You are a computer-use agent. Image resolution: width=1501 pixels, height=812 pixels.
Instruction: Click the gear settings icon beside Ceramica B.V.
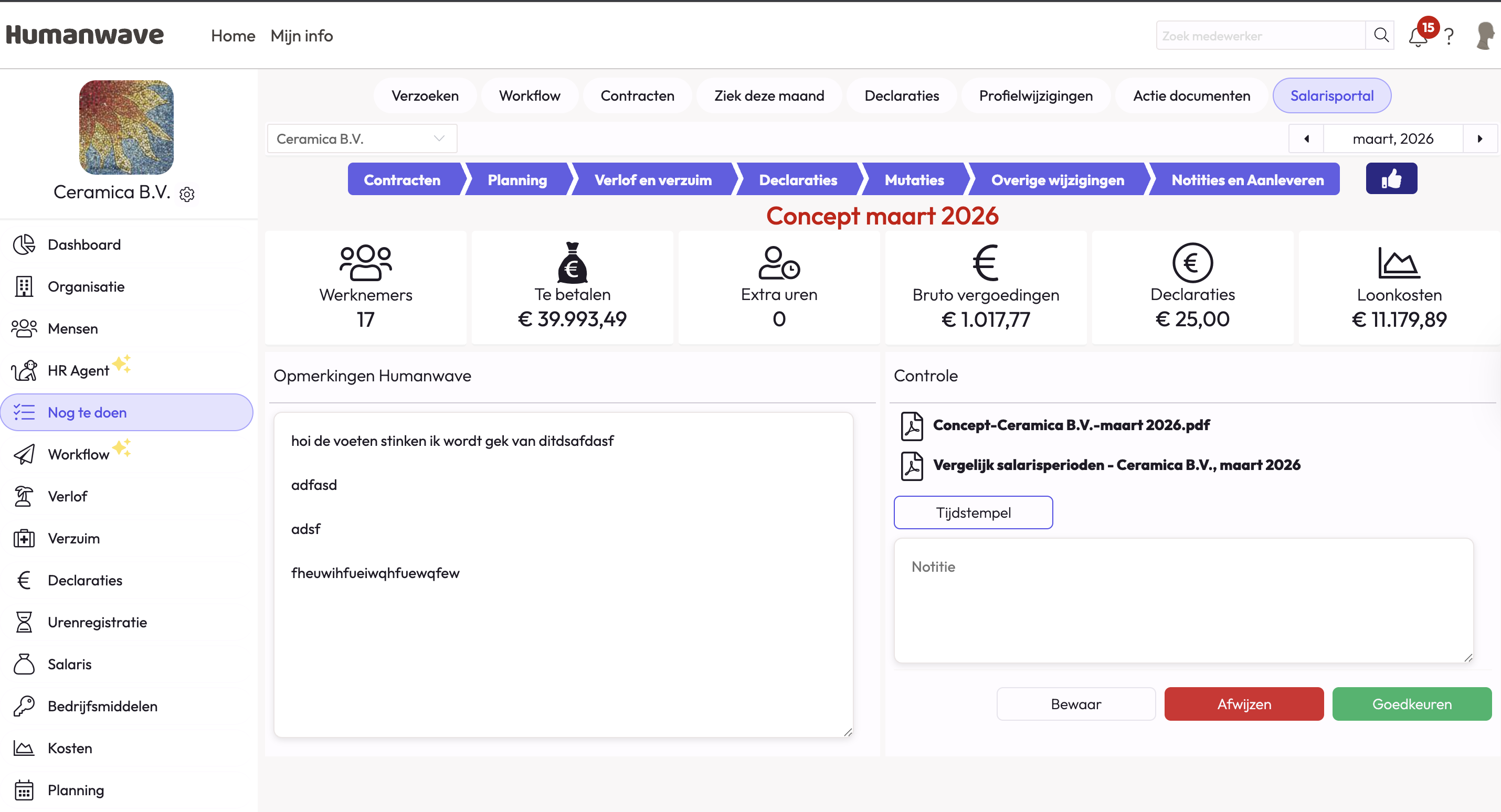pyautogui.click(x=187, y=194)
